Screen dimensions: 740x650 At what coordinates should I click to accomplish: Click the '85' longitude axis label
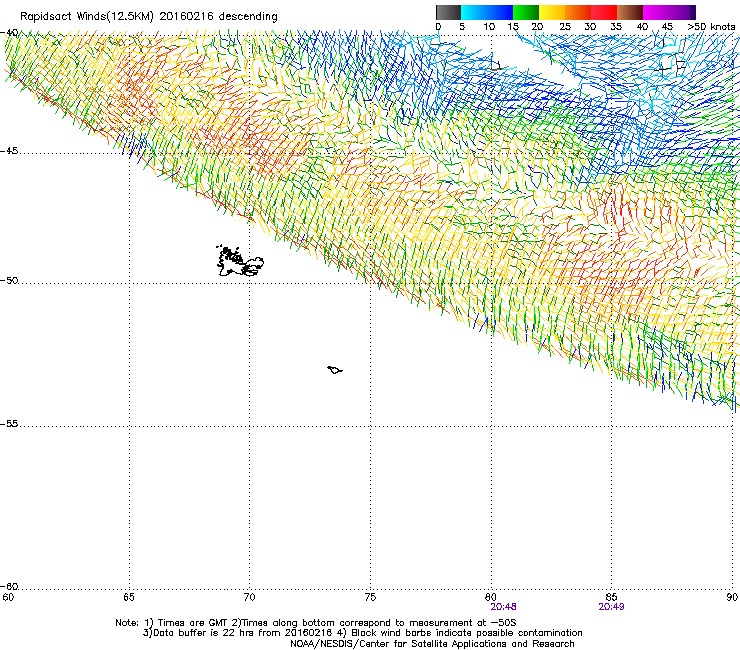(611, 597)
